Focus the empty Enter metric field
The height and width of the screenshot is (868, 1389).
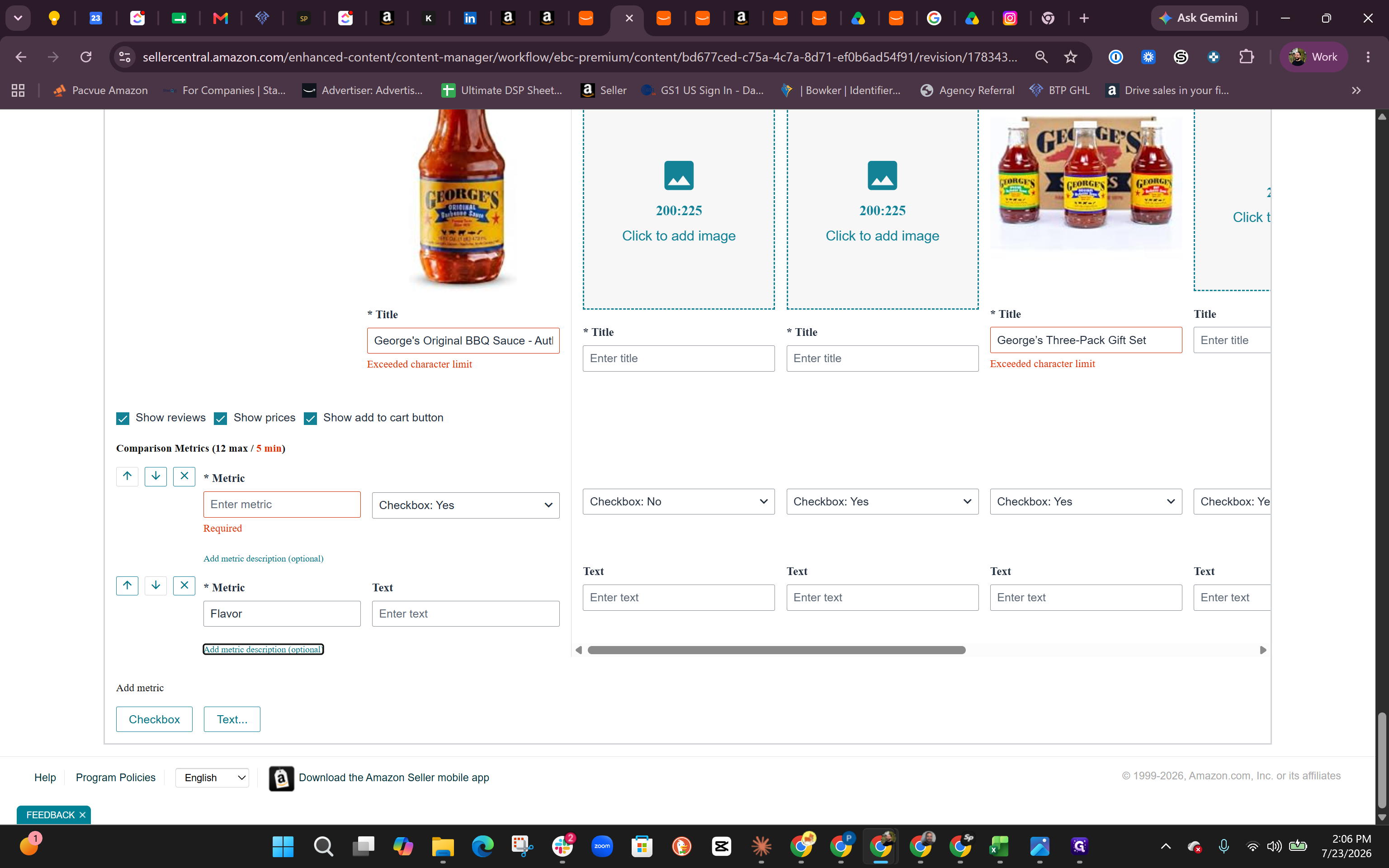coord(282,505)
